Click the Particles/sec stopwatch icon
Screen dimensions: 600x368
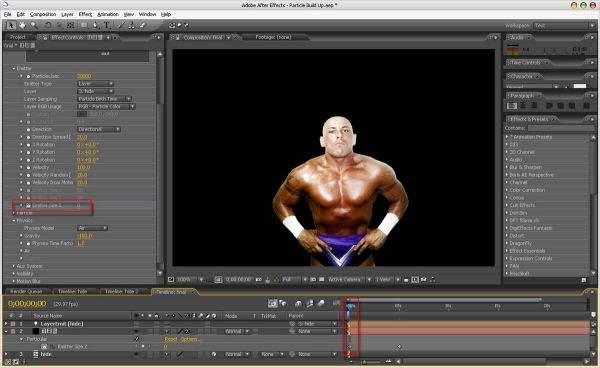(x=28, y=76)
